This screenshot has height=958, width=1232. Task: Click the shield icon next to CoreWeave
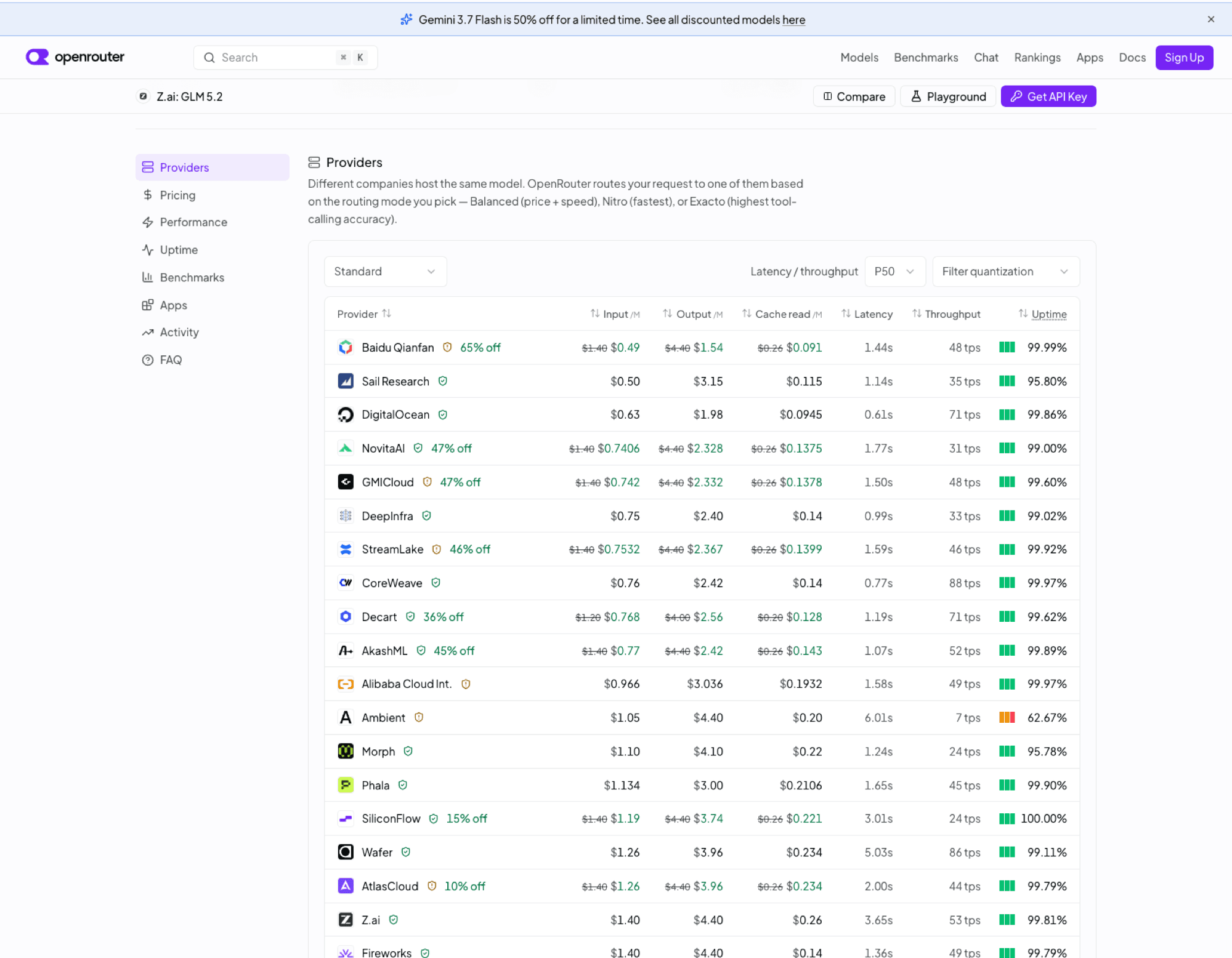(436, 582)
